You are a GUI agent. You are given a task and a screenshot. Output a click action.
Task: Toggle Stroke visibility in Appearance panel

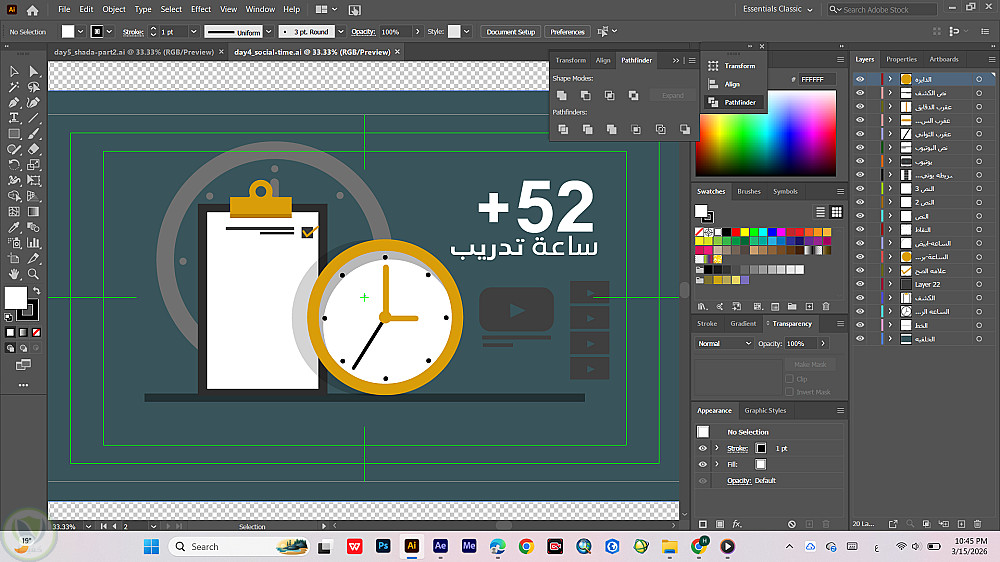coord(703,448)
